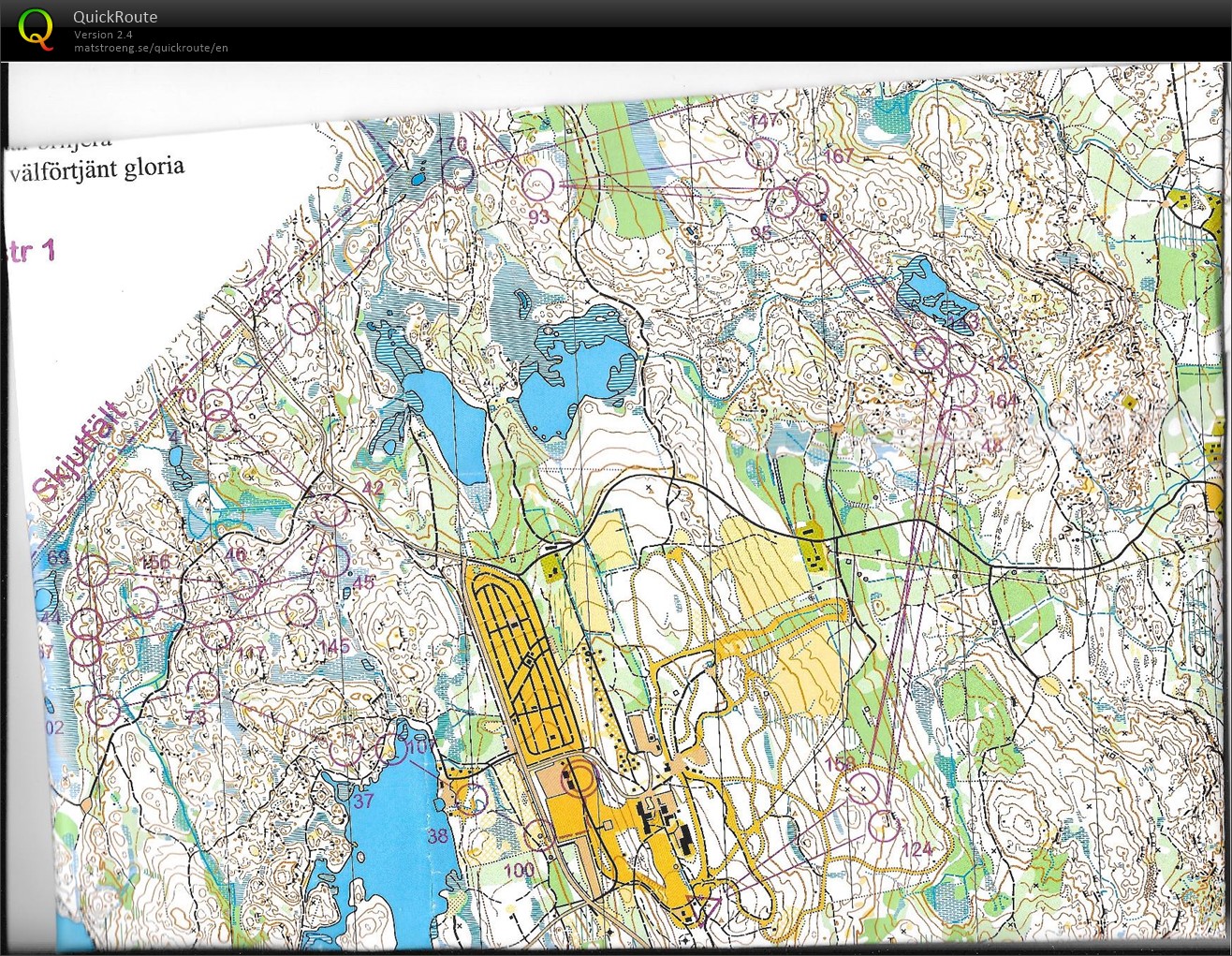Click control number 107 by the lake
The image size is (1232, 956).
coord(422,747)
